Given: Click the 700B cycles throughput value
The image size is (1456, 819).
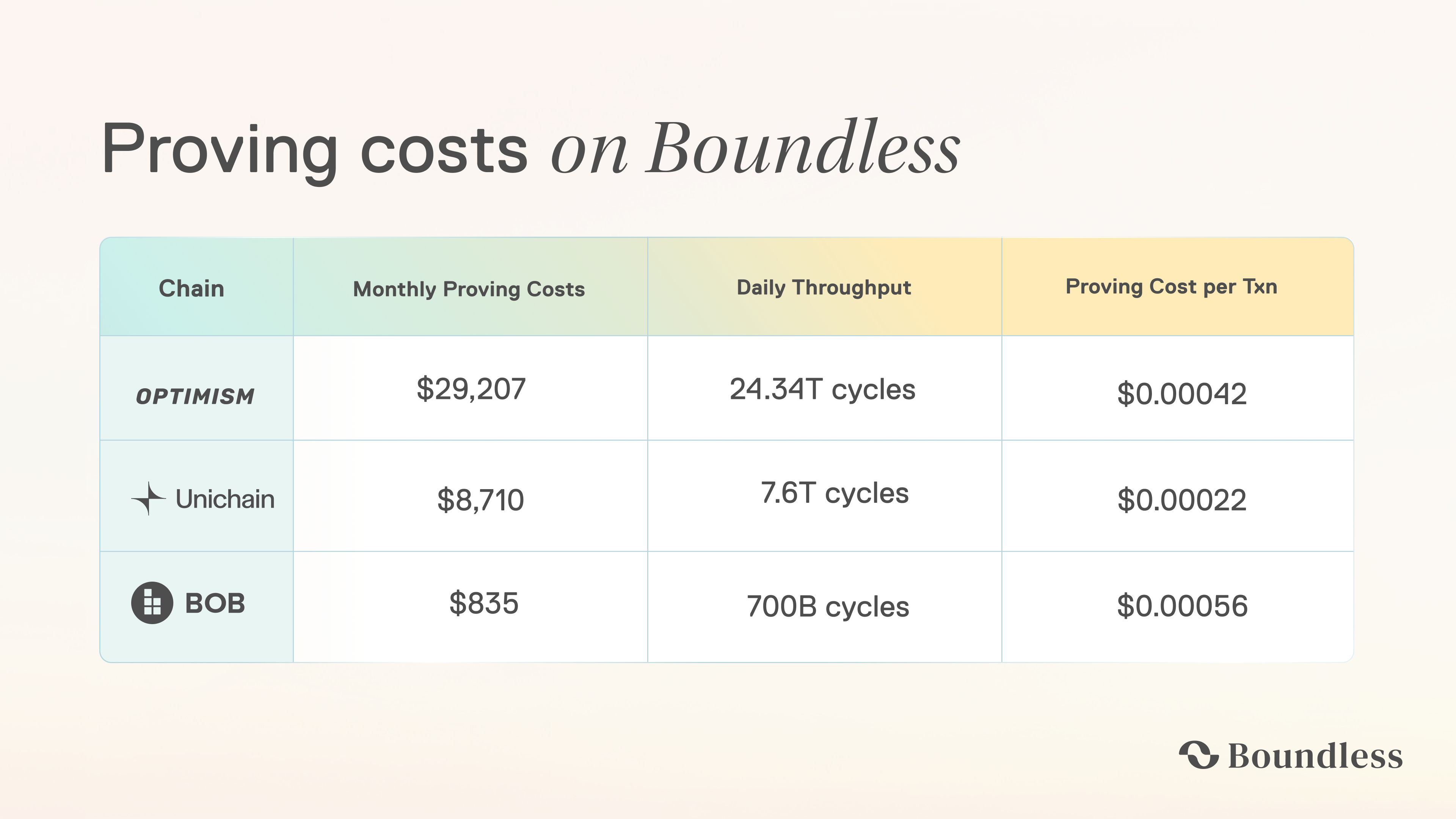Looking at the screenshot, I should click(x=827, y=607).
